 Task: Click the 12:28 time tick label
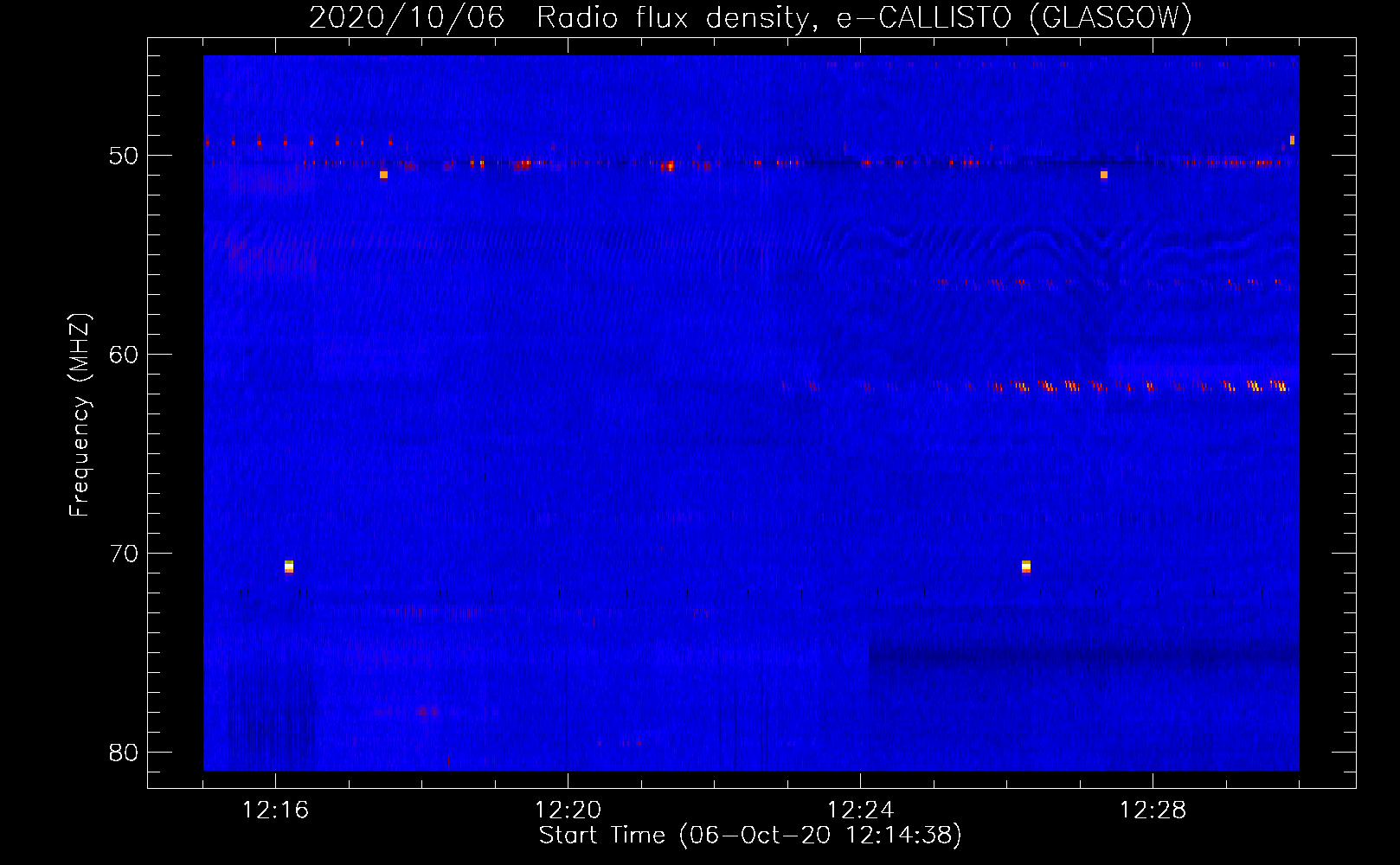1153,811
